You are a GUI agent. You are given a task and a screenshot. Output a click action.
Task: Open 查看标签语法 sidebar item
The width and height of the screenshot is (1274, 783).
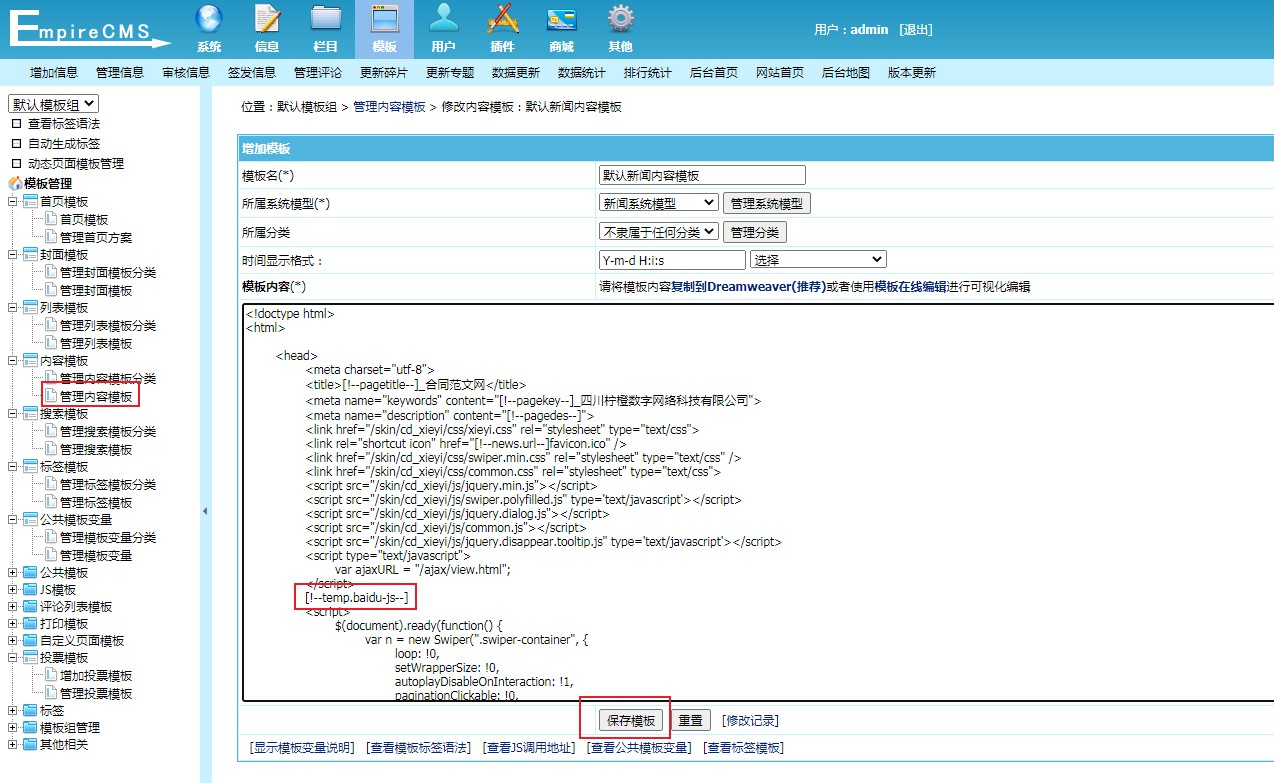click(64, 124)
